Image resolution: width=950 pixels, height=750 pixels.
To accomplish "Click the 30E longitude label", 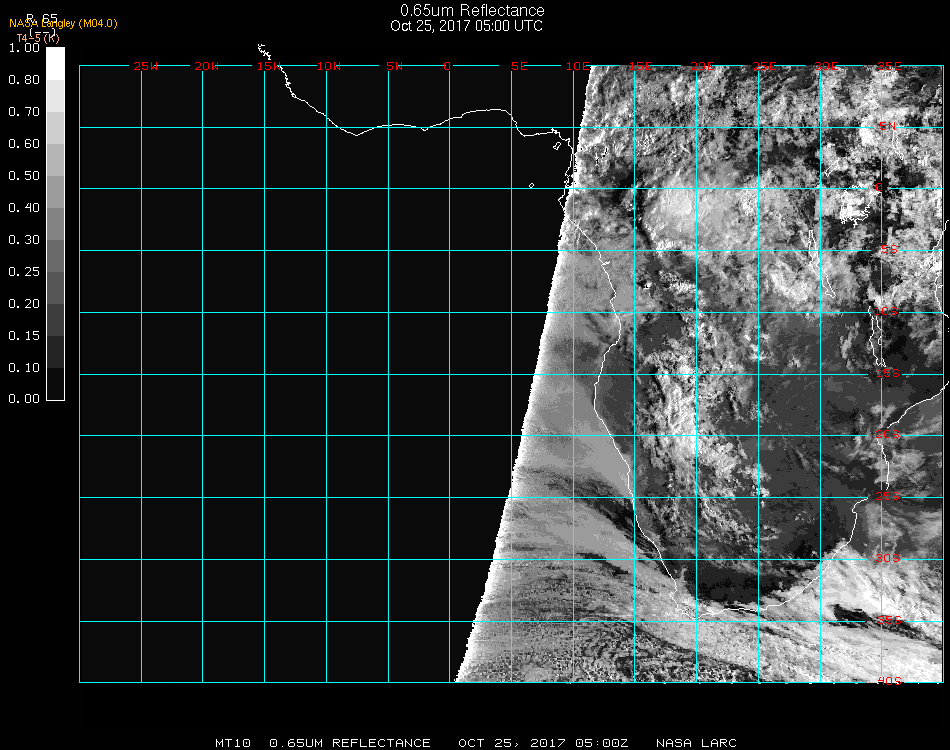I will pos(826,66).
